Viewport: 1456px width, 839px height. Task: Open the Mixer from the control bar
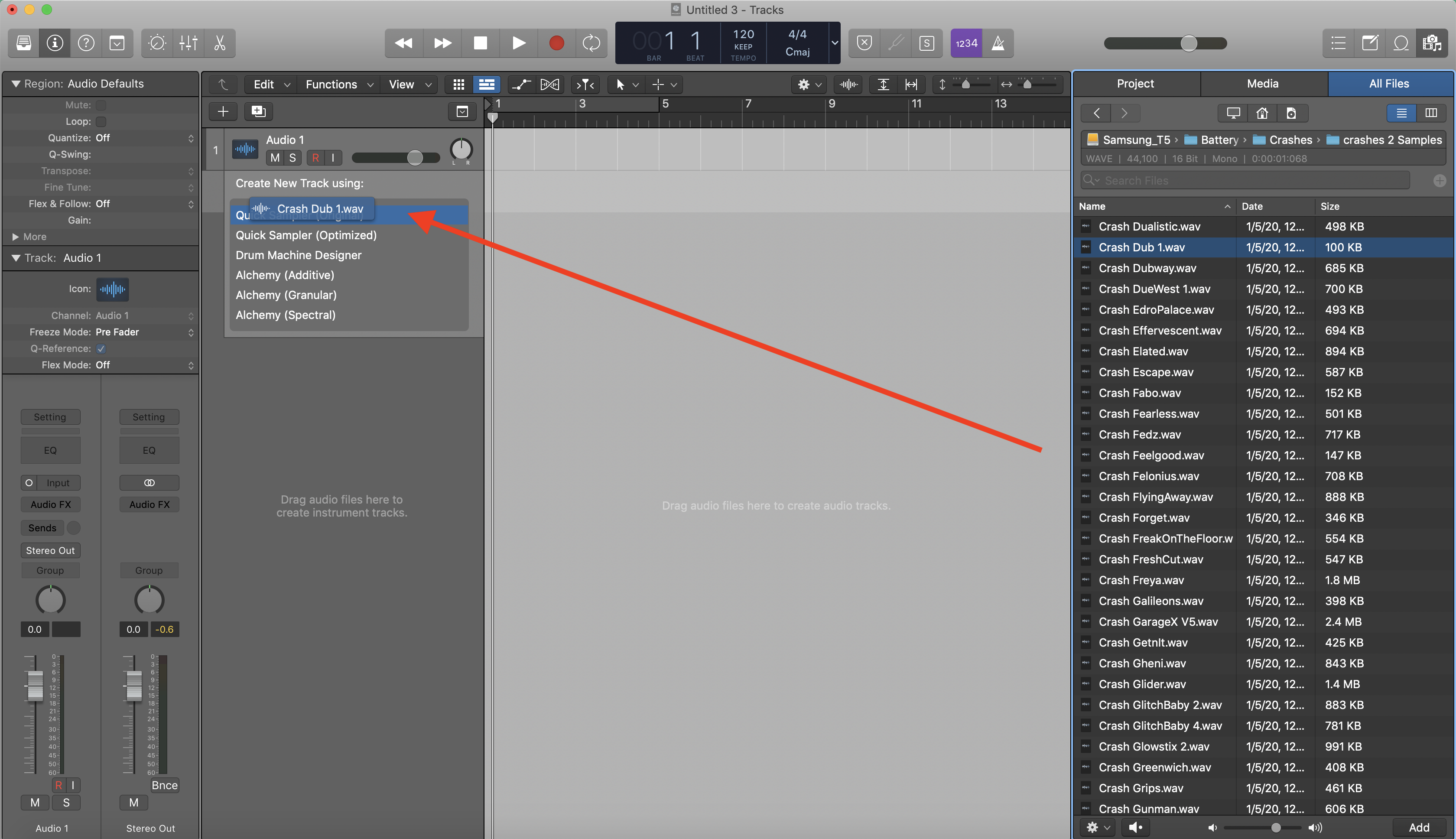coord(188,42)
